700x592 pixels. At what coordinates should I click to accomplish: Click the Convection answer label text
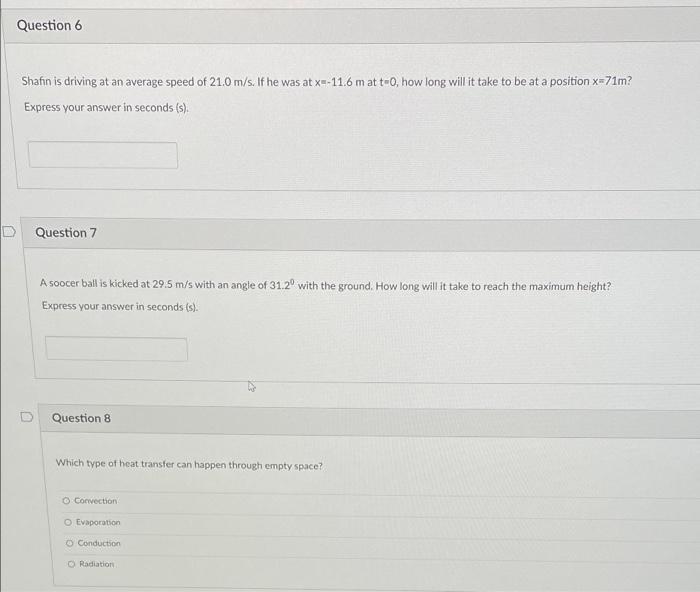click(x=96, y=501)
